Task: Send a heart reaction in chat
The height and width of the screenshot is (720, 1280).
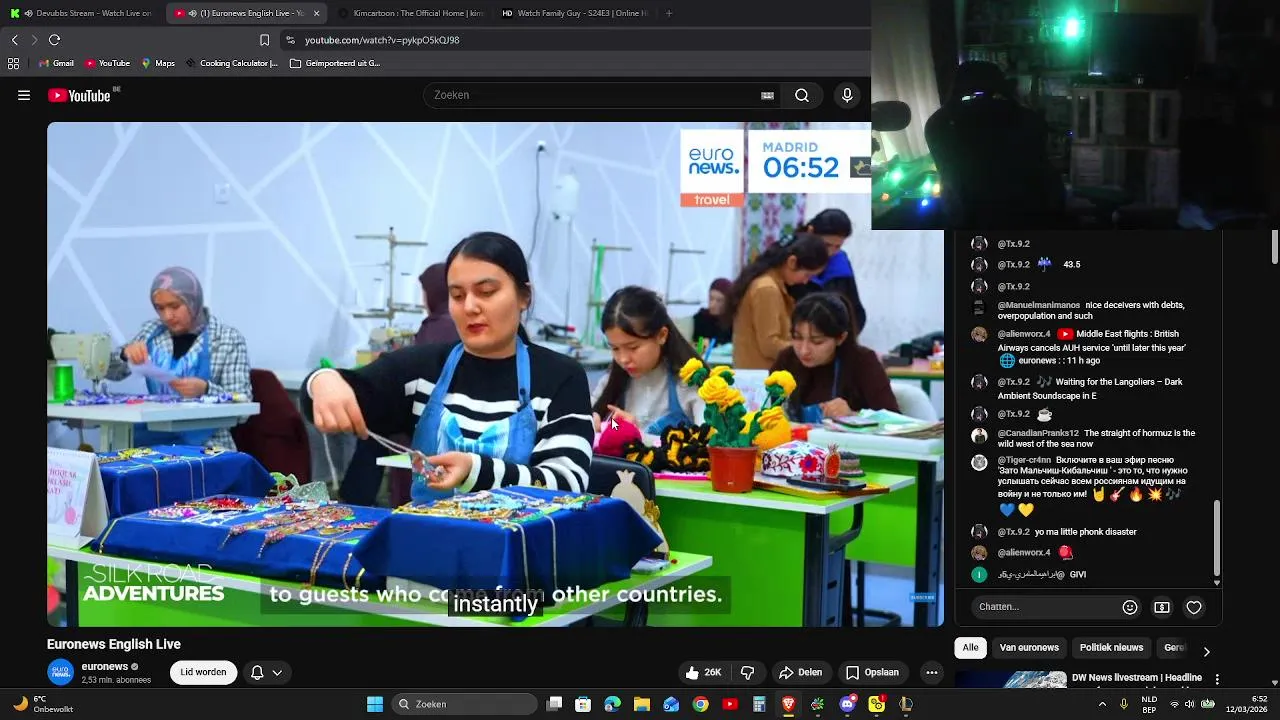Action: [x=1194, y=607]
